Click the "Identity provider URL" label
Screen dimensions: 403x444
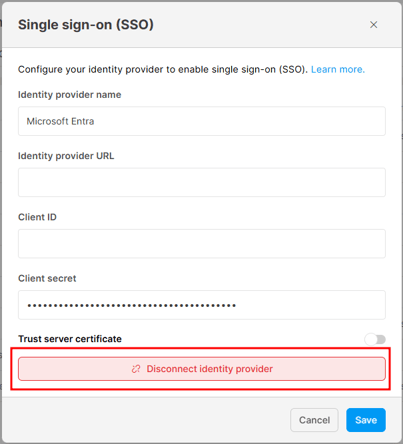[66, 156]
